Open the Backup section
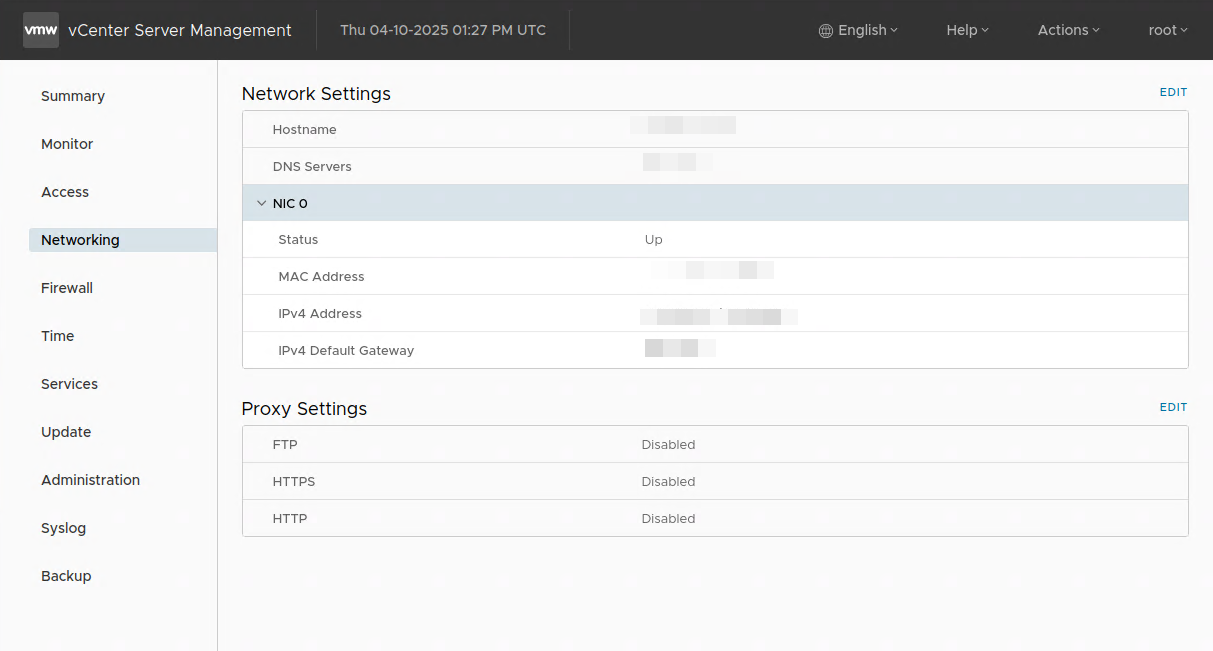This screenshot has width=1213, height=651. tap(66, 576)
